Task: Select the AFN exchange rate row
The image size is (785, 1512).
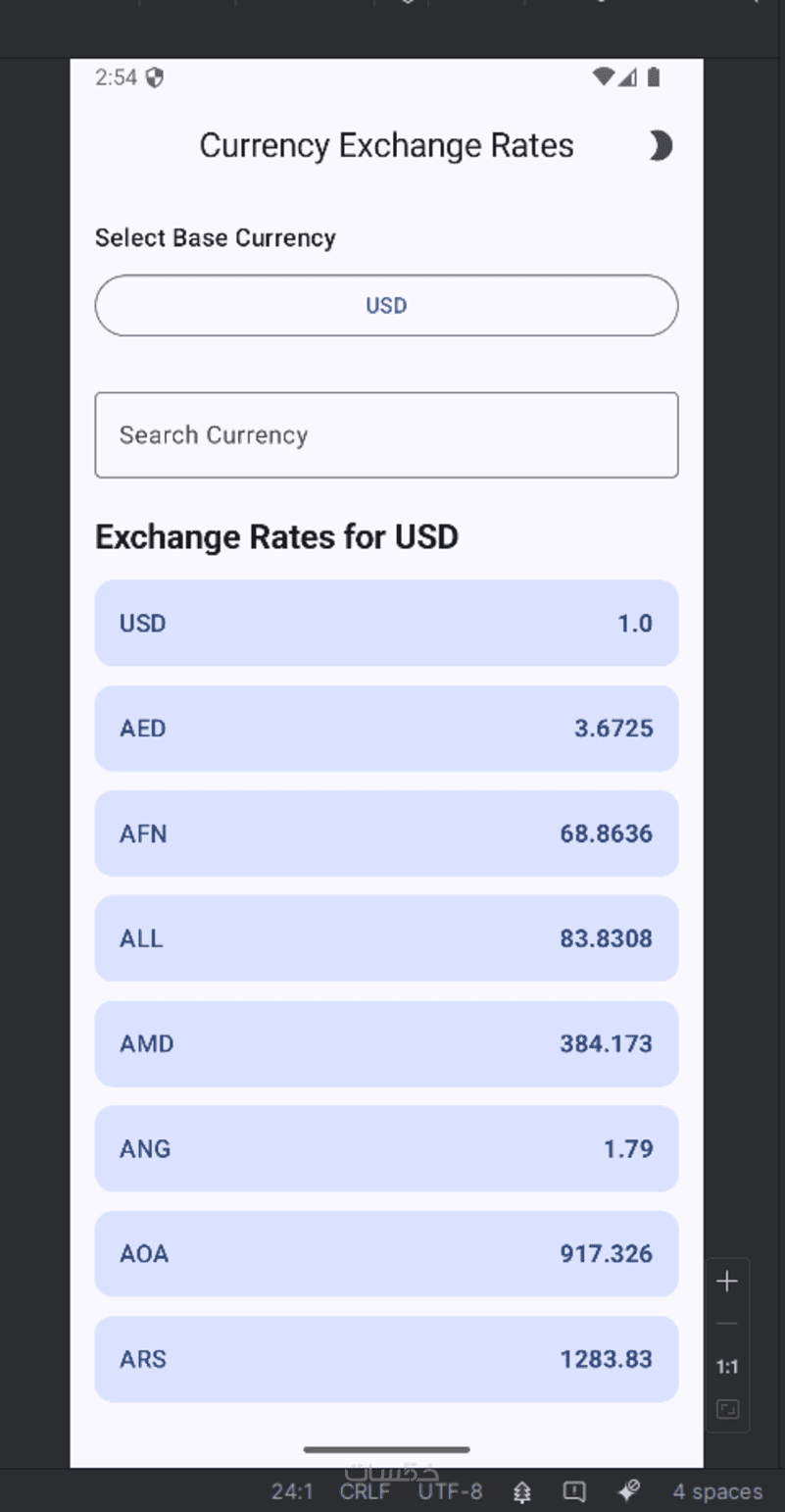Action: [386, 833]
